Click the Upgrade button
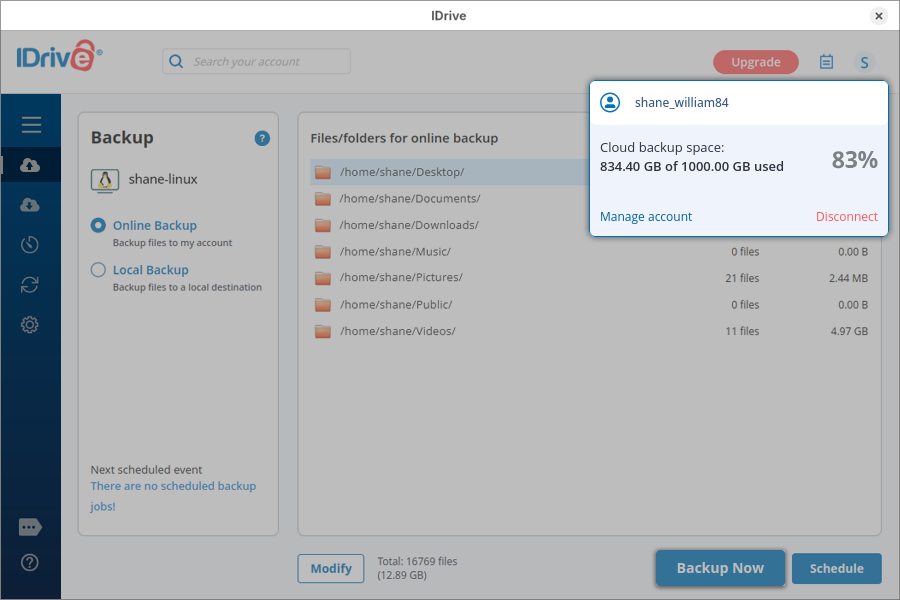Viewport: 900px width, 600px height. pos(755,62)
